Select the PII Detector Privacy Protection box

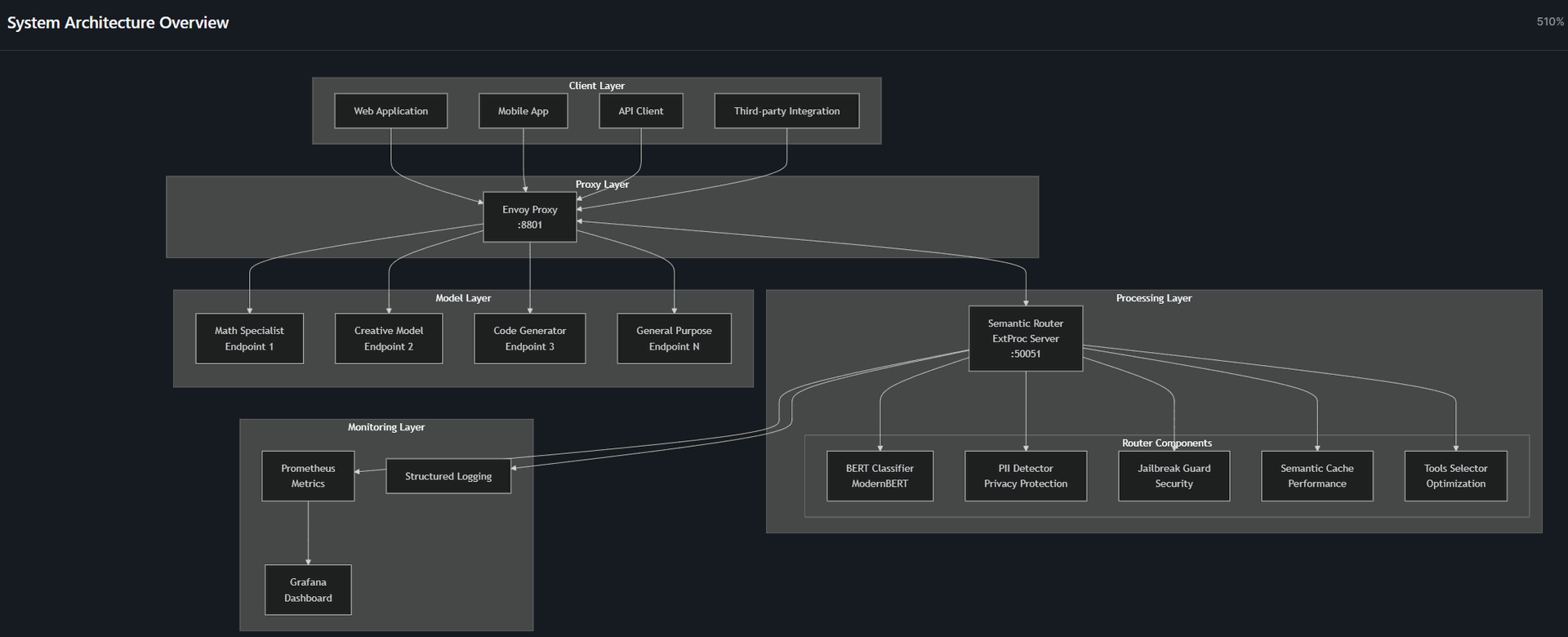(x=1025, y=476)
